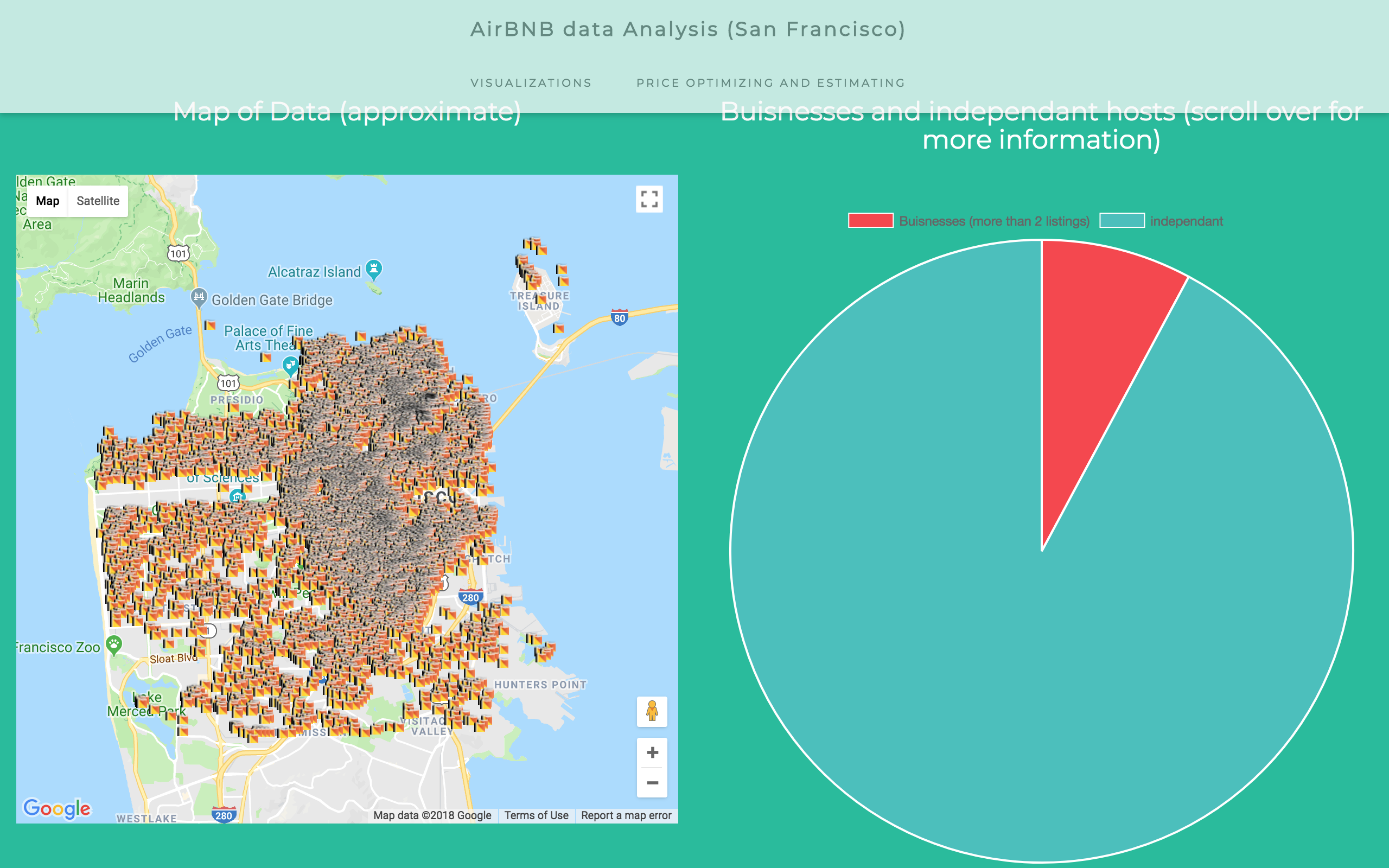Click the Route 101 shield near Presidio

tap(228, 383)
